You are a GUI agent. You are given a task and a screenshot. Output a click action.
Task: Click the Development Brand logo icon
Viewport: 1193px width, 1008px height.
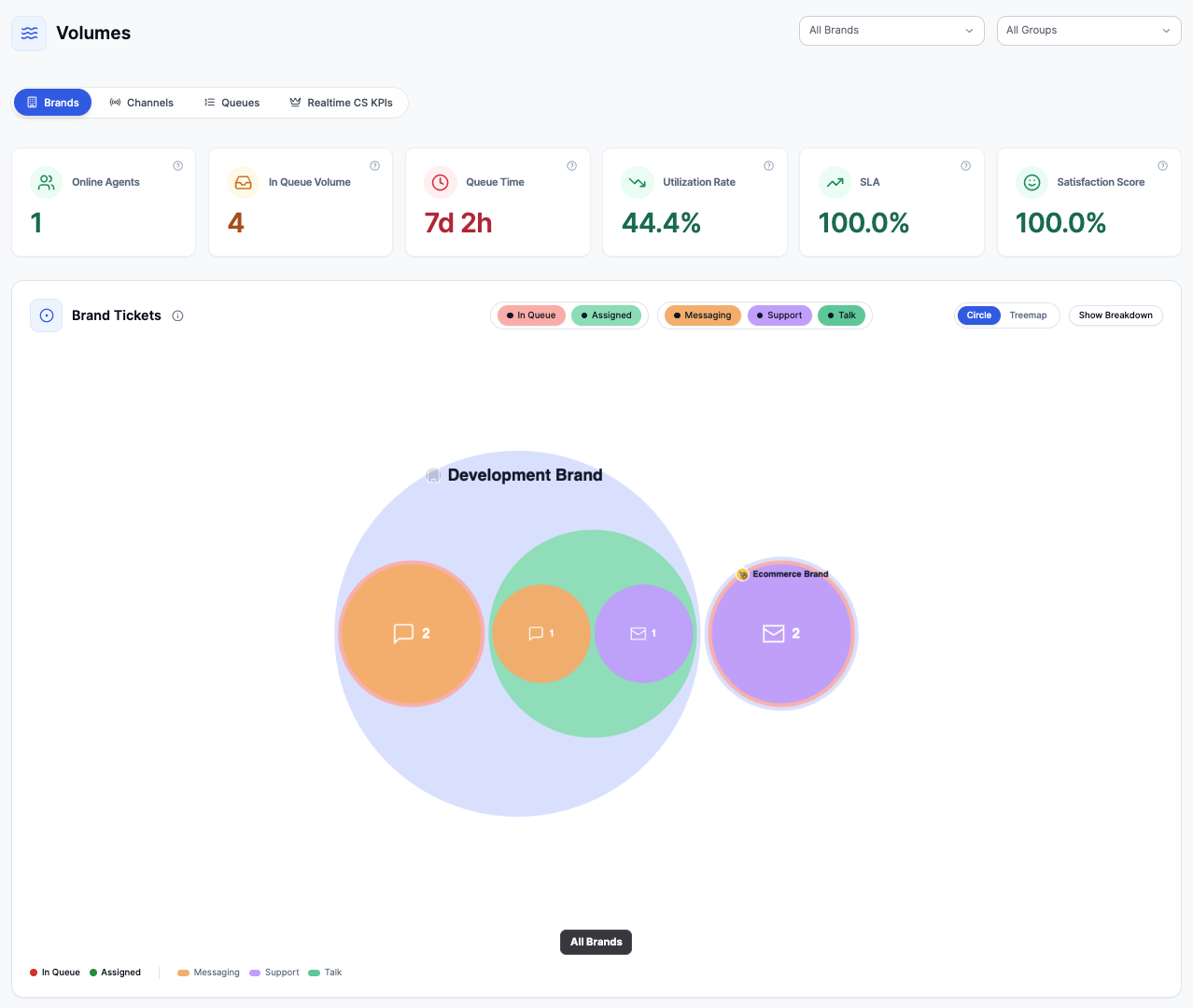(x=433, y=475)
